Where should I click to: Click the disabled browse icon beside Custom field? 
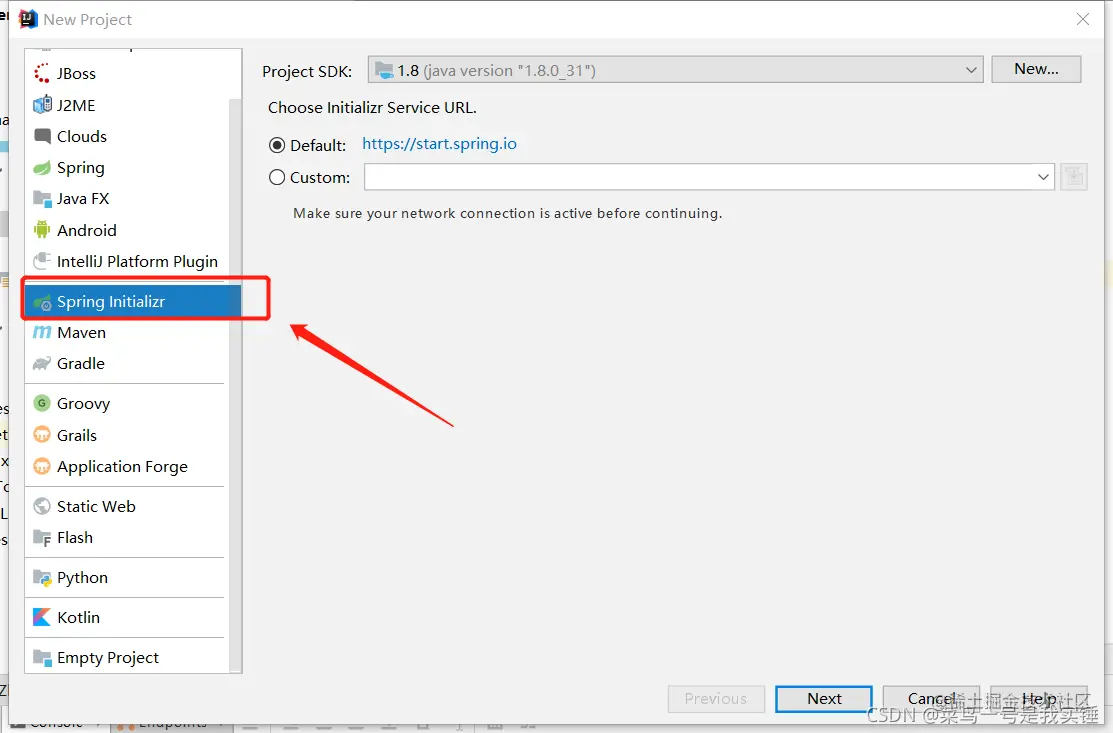[1074, 177]
